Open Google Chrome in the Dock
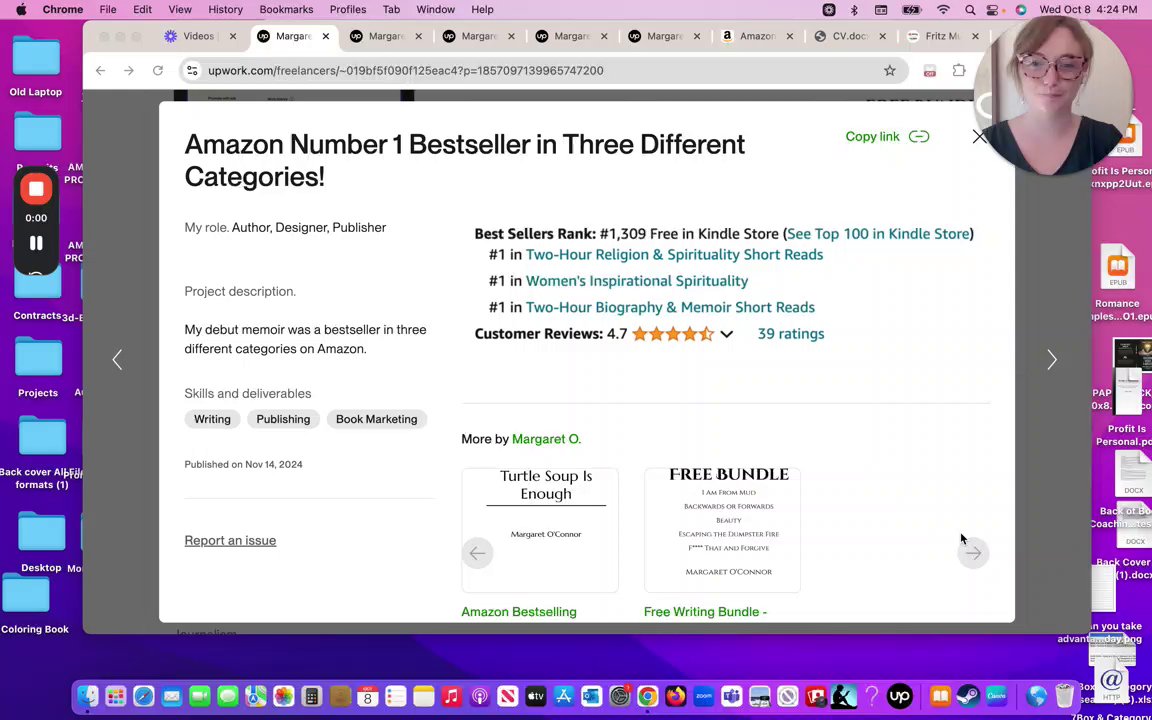The height and width of the screenshot is (720, 1152). point(647,695)
